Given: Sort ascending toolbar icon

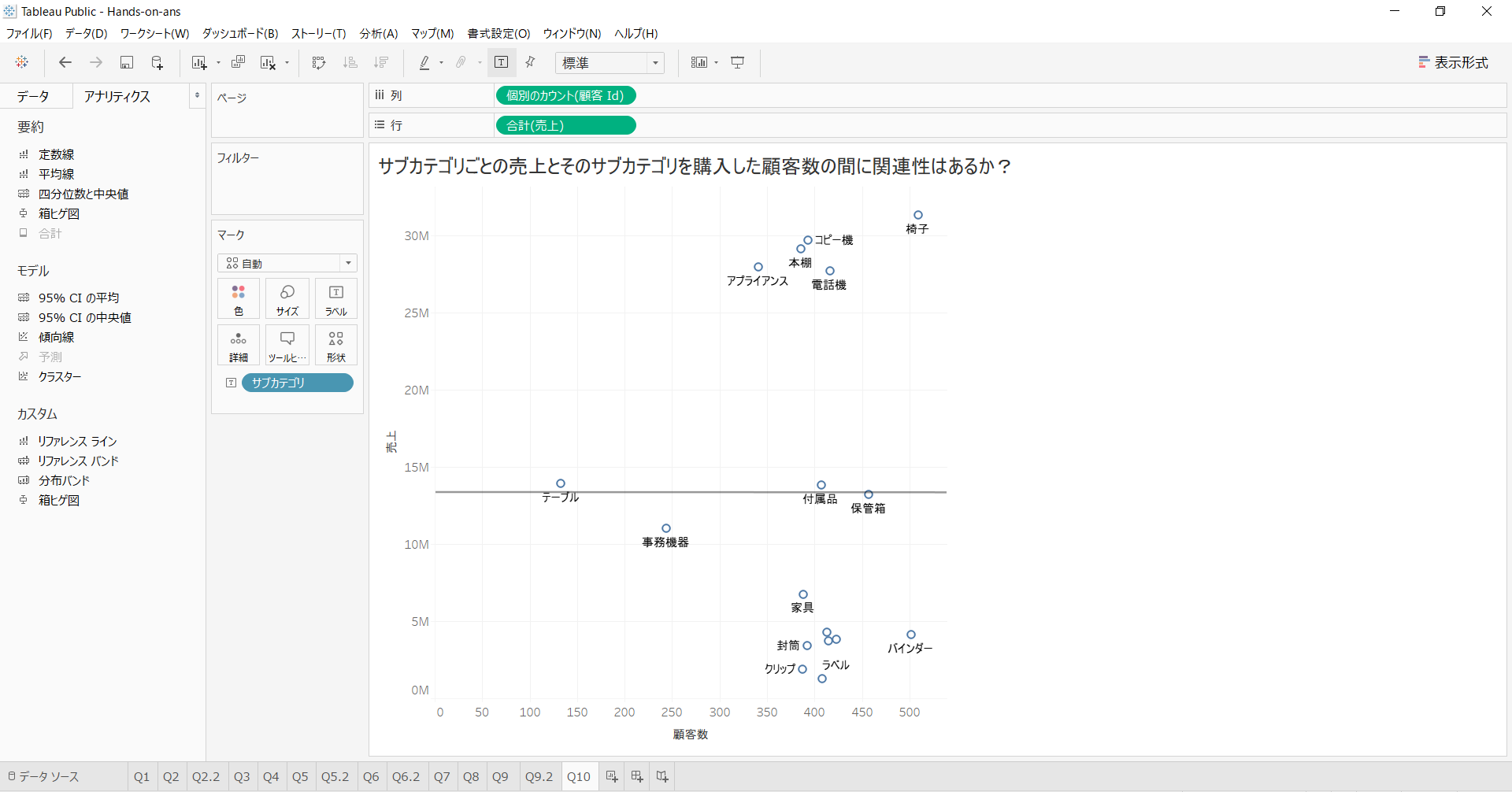Looking at the screenshot, I should click(x=350, y=62).
